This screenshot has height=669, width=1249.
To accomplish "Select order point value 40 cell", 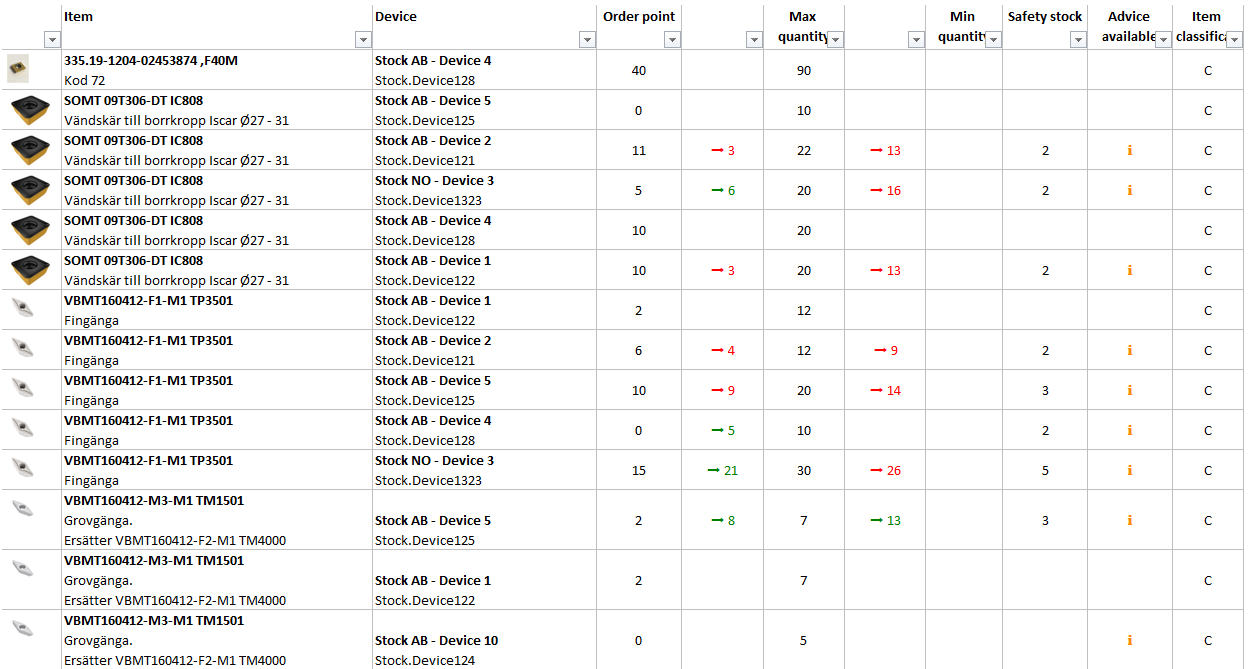I will (639, 71).
